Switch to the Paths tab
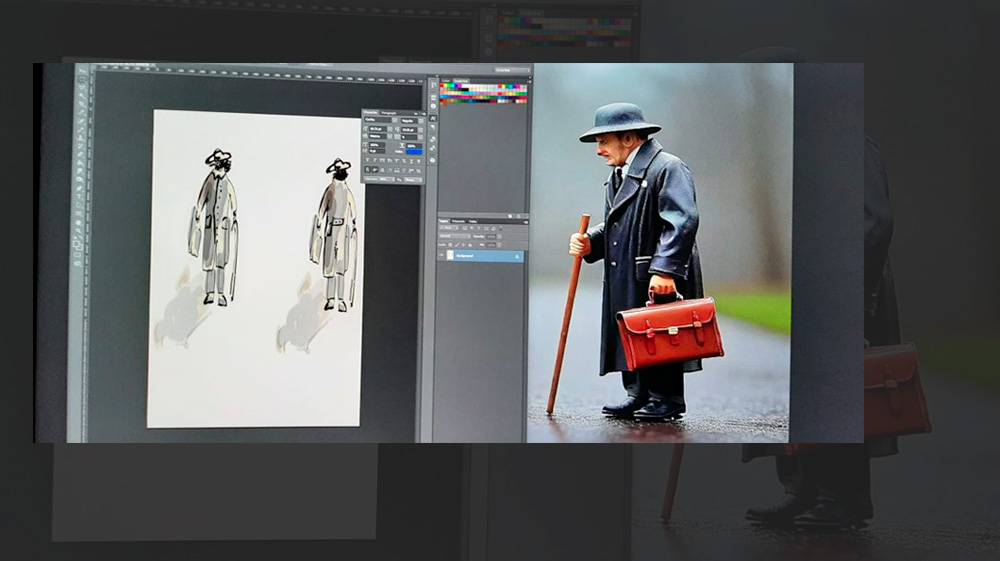1000x561 pixels. tap(472, 221)
